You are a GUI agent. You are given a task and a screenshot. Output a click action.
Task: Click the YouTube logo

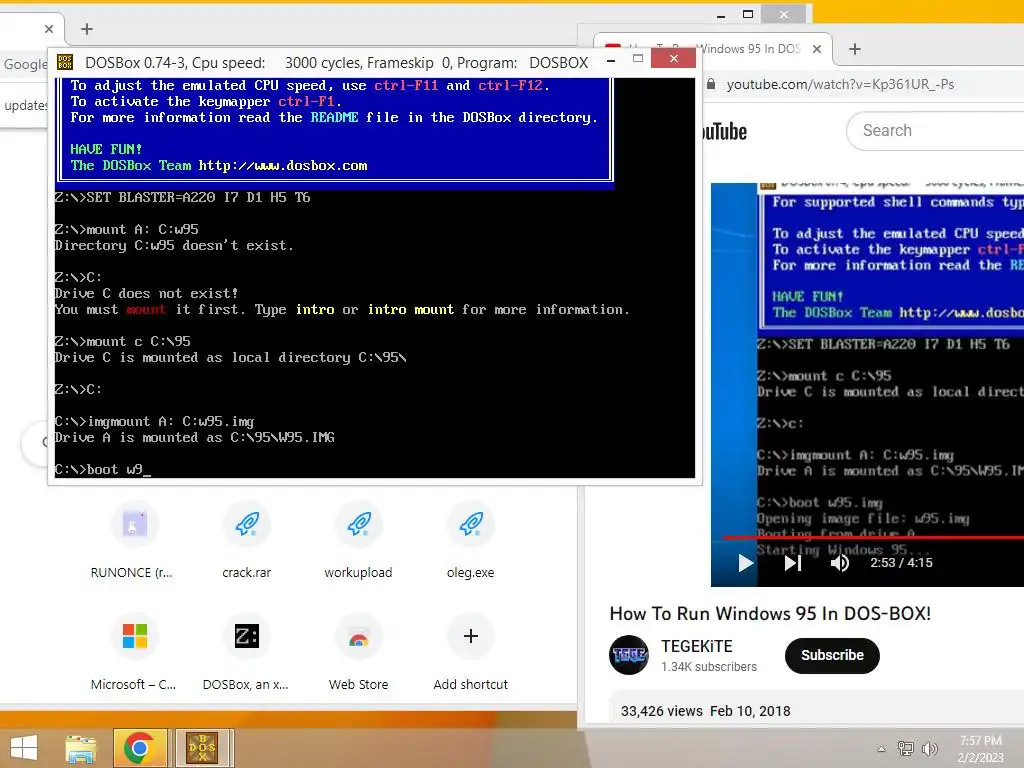724,131
